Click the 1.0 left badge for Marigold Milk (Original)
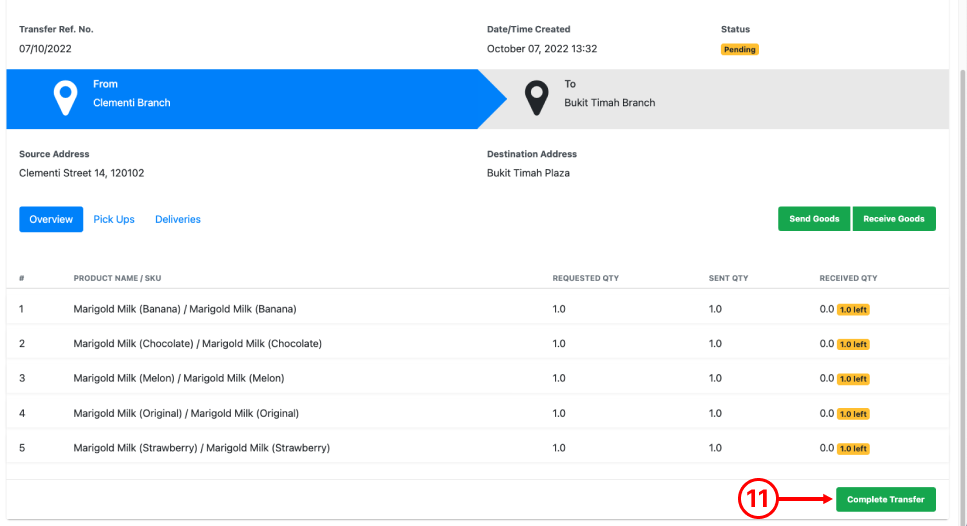 pyautogui.click(x=853, y=414)
